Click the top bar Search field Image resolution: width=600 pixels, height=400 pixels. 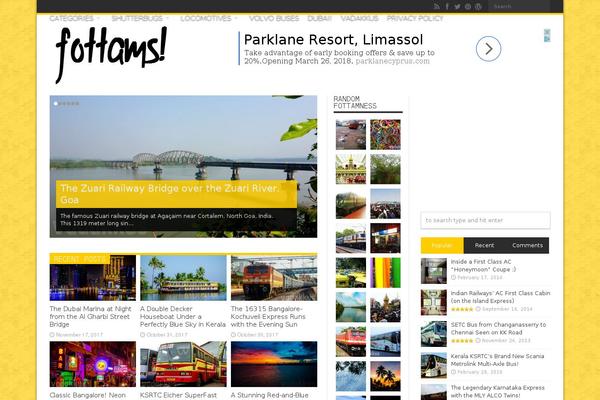point(518,7)
